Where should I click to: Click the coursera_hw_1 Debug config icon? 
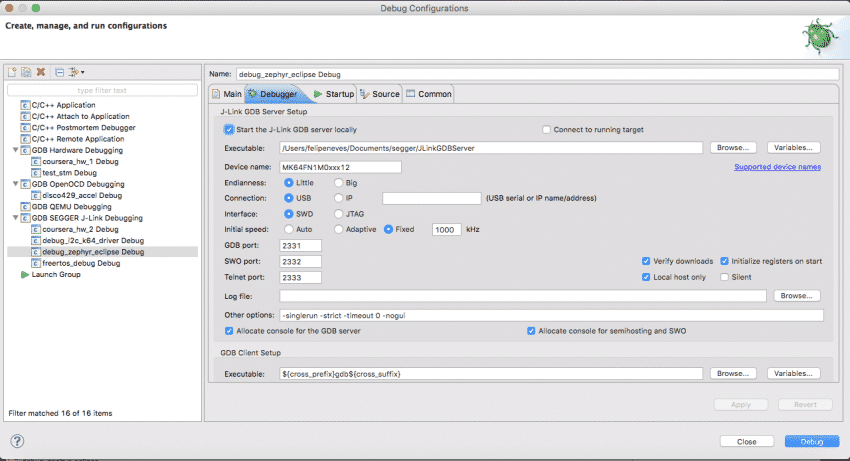coord(36,162)
